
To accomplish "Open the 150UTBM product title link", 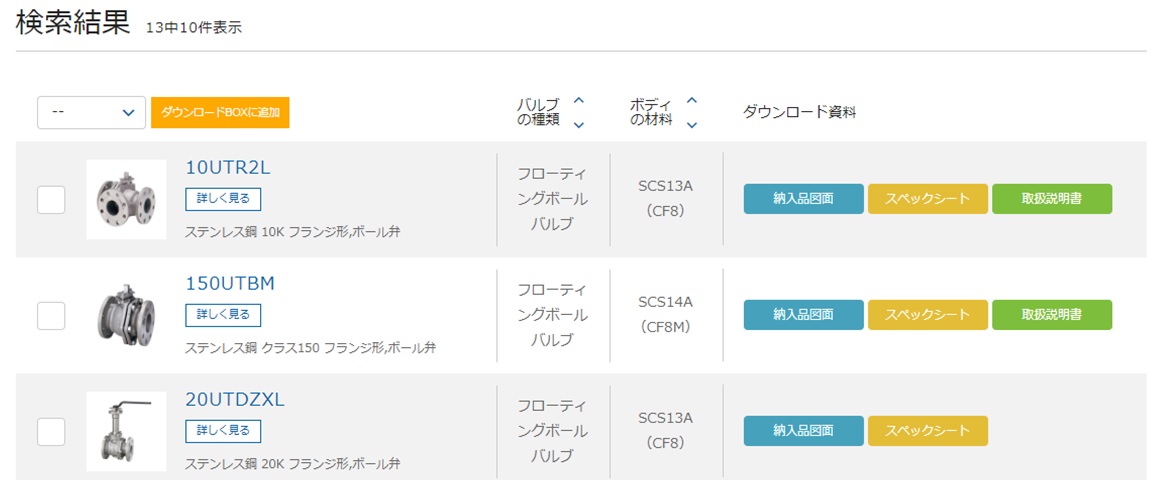I will pyautogui.click(x=230, y=284).
